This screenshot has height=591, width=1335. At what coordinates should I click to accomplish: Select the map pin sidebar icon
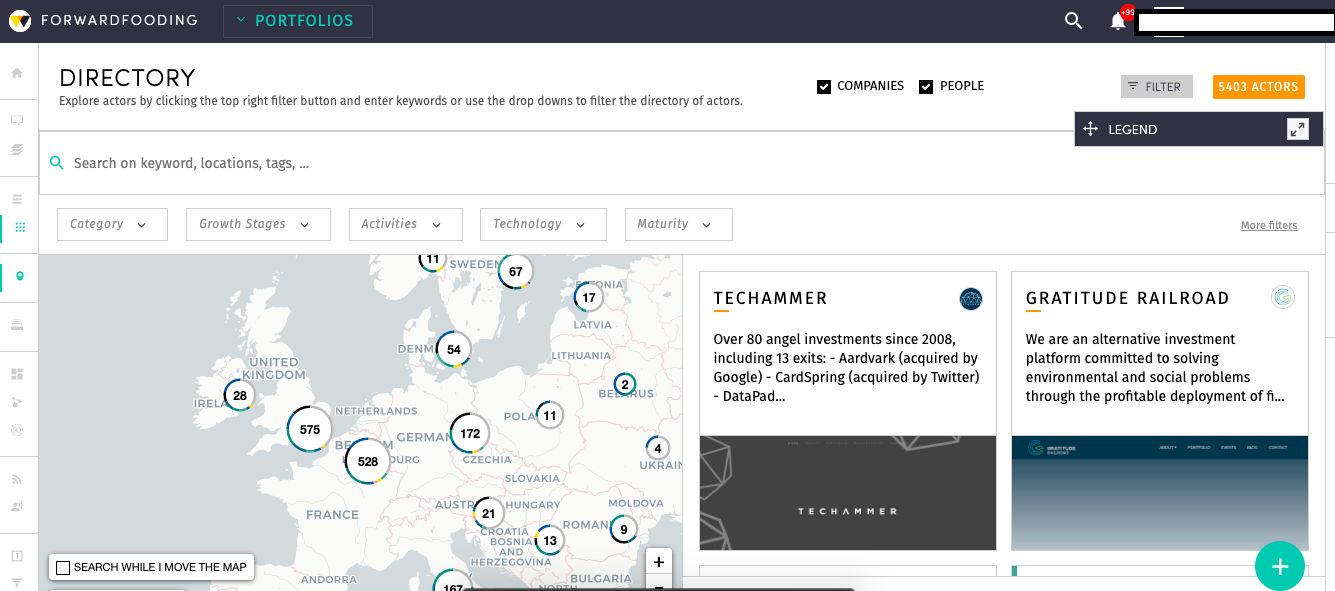click(x=19, y=276)
